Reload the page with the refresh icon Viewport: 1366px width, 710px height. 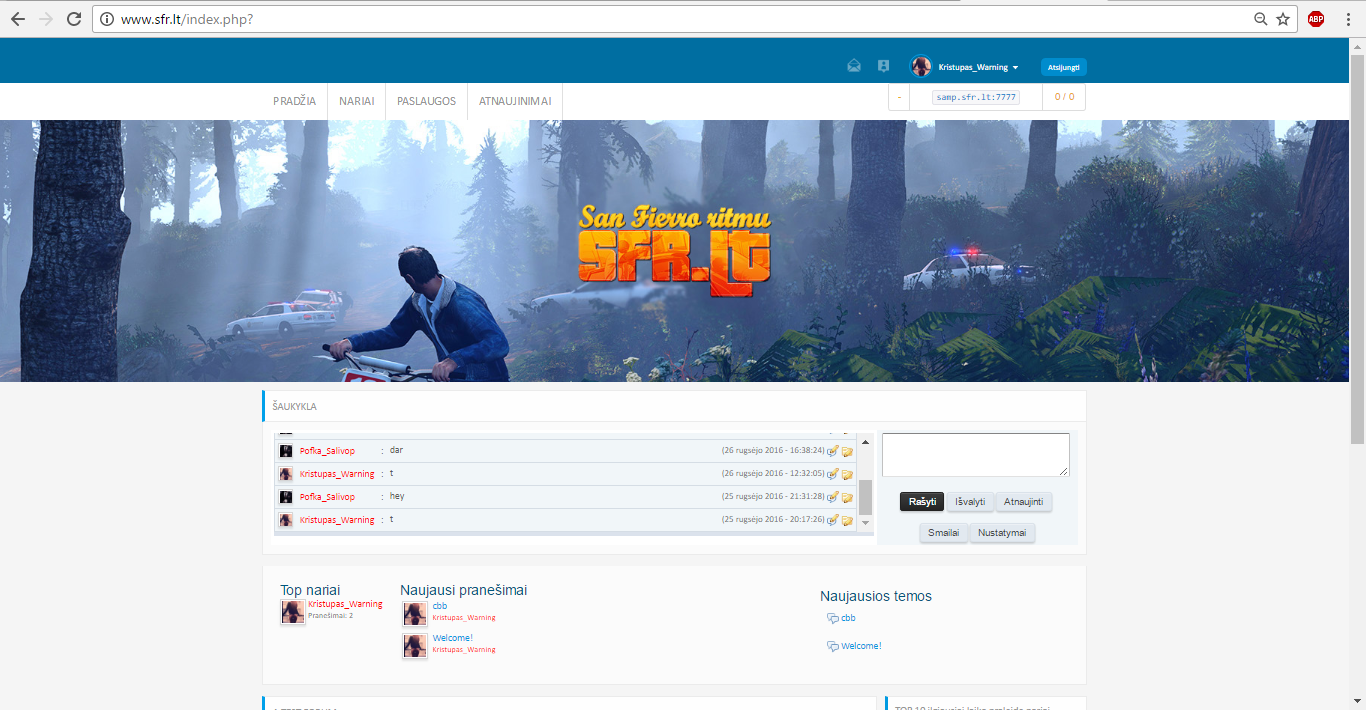pos(74,19)
